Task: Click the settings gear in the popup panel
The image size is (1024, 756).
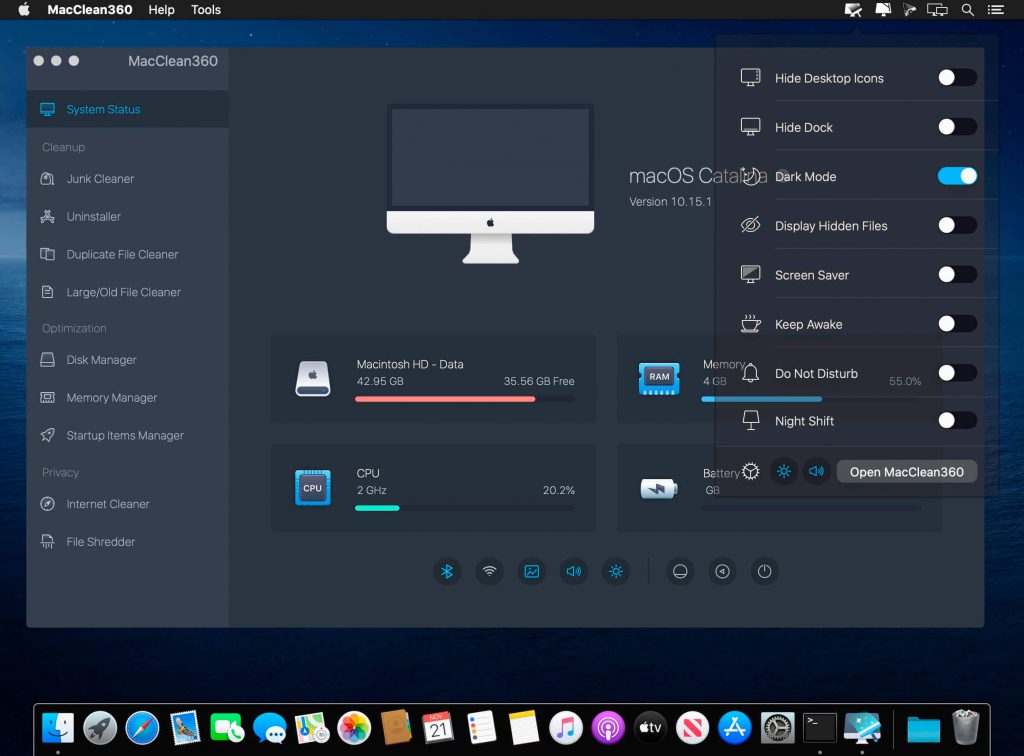Action: pos(751,472)
